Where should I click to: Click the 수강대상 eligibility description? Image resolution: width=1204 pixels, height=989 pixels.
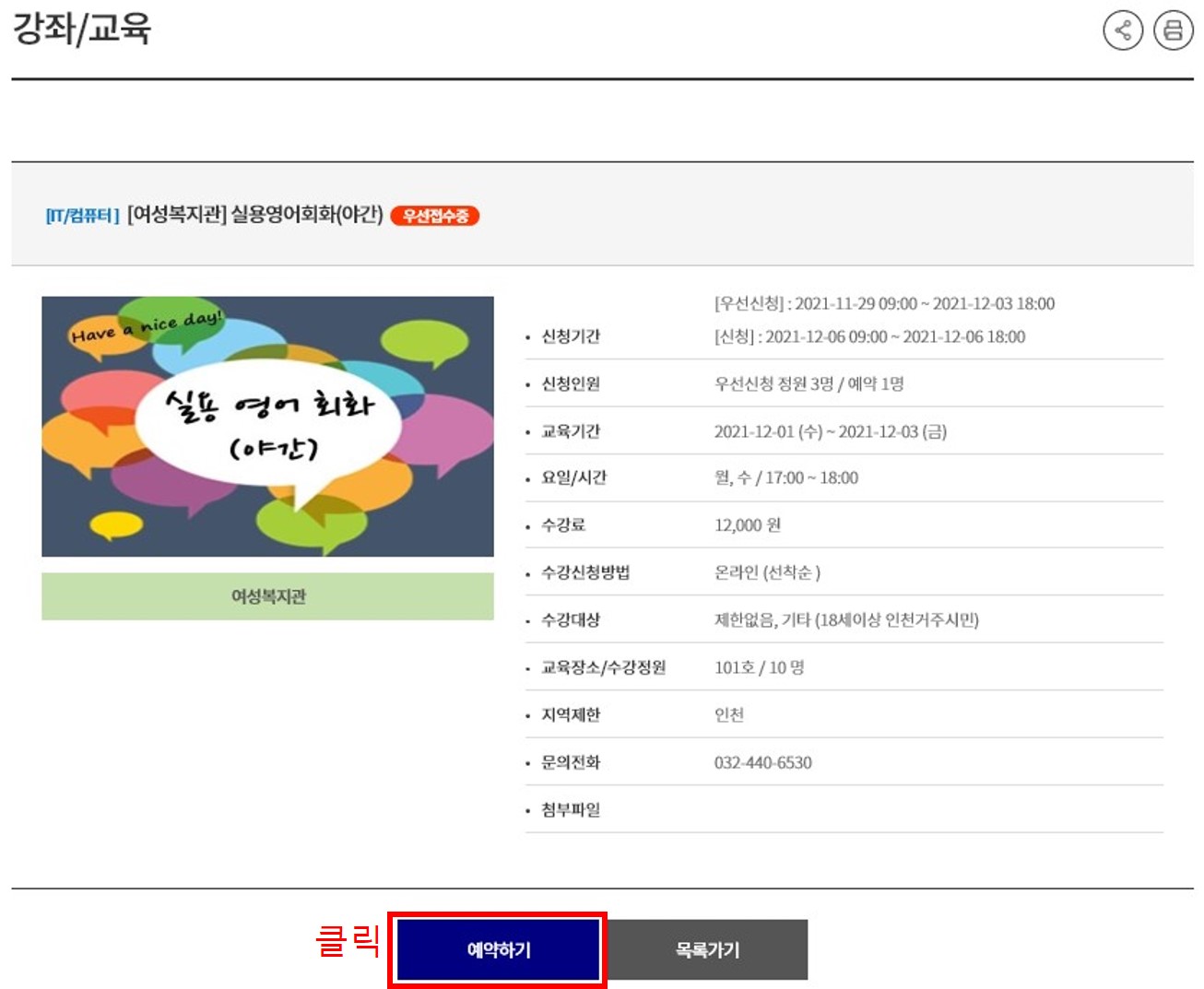(846, 619)
